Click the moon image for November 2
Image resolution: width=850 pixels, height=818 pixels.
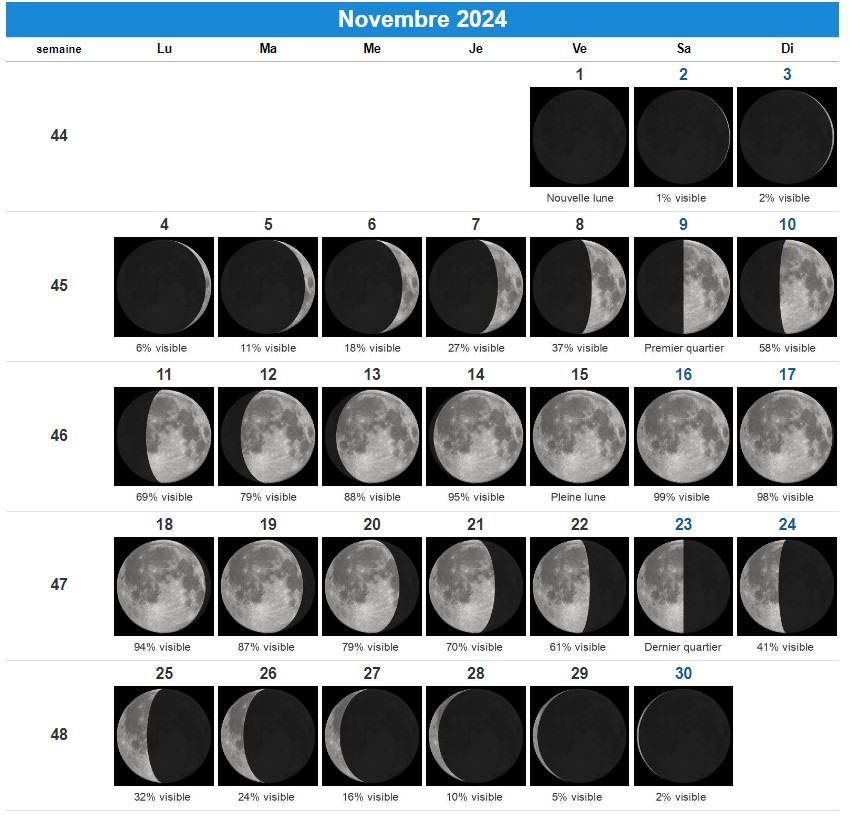pos(683,137)
